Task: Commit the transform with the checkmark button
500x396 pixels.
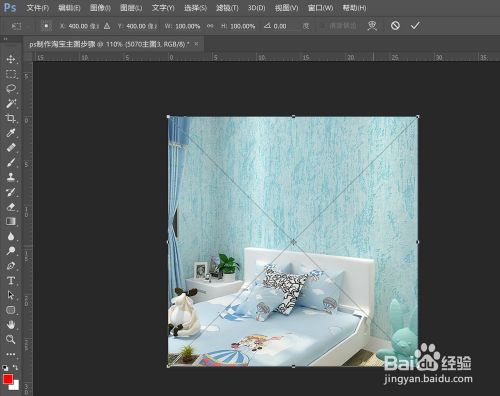Action: point(415,26)
